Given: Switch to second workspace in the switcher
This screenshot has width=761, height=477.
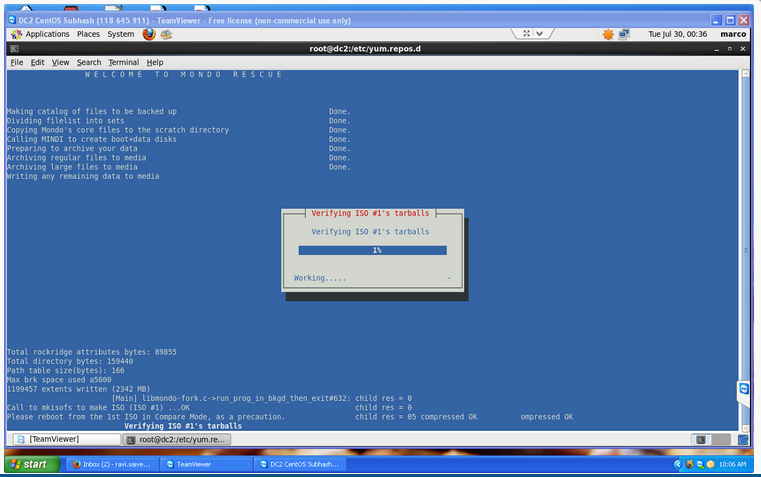Looking at the screenshot, I should [x=717, y=439].
